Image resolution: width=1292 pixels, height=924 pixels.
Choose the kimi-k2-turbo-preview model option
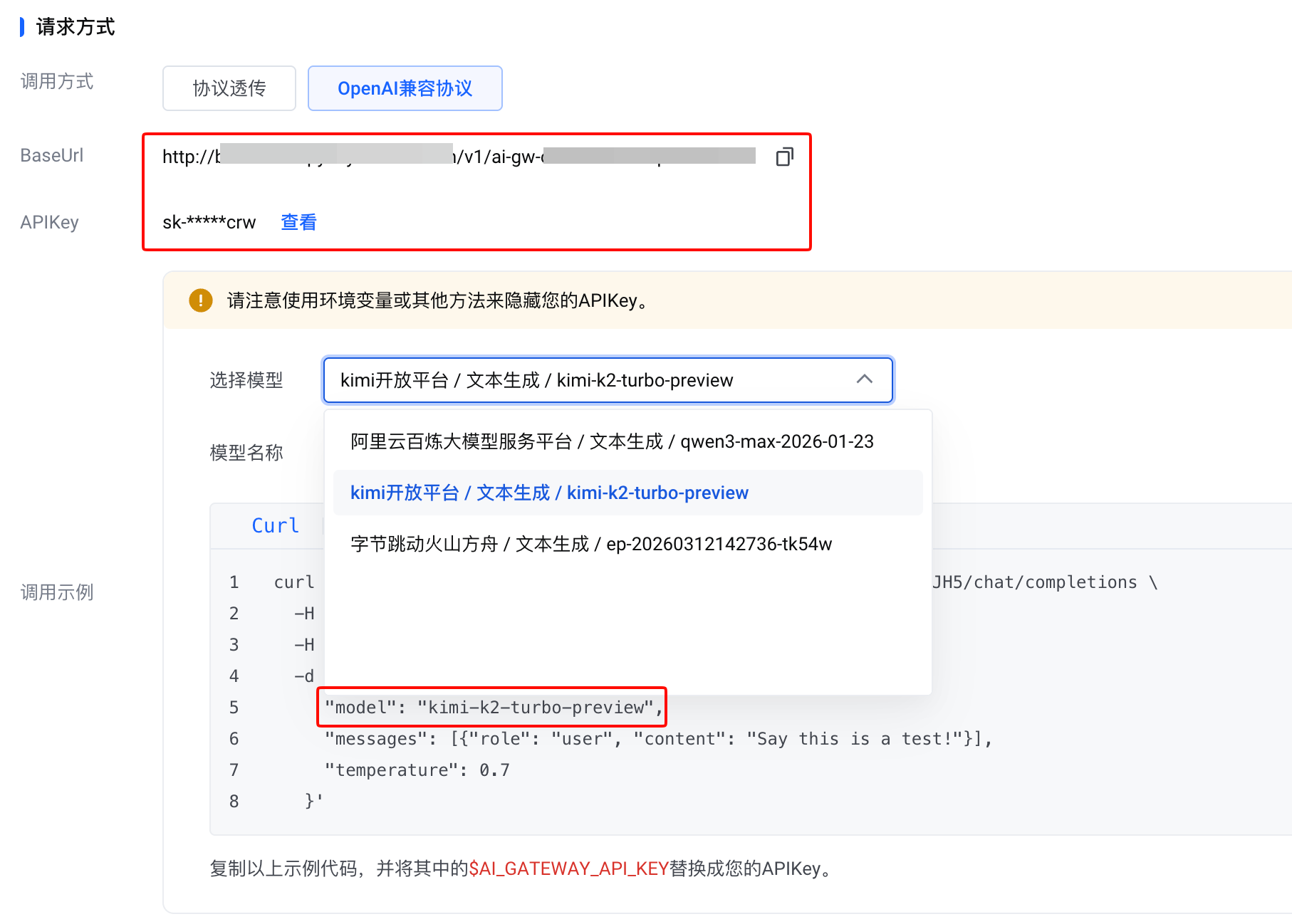point(628,493)
